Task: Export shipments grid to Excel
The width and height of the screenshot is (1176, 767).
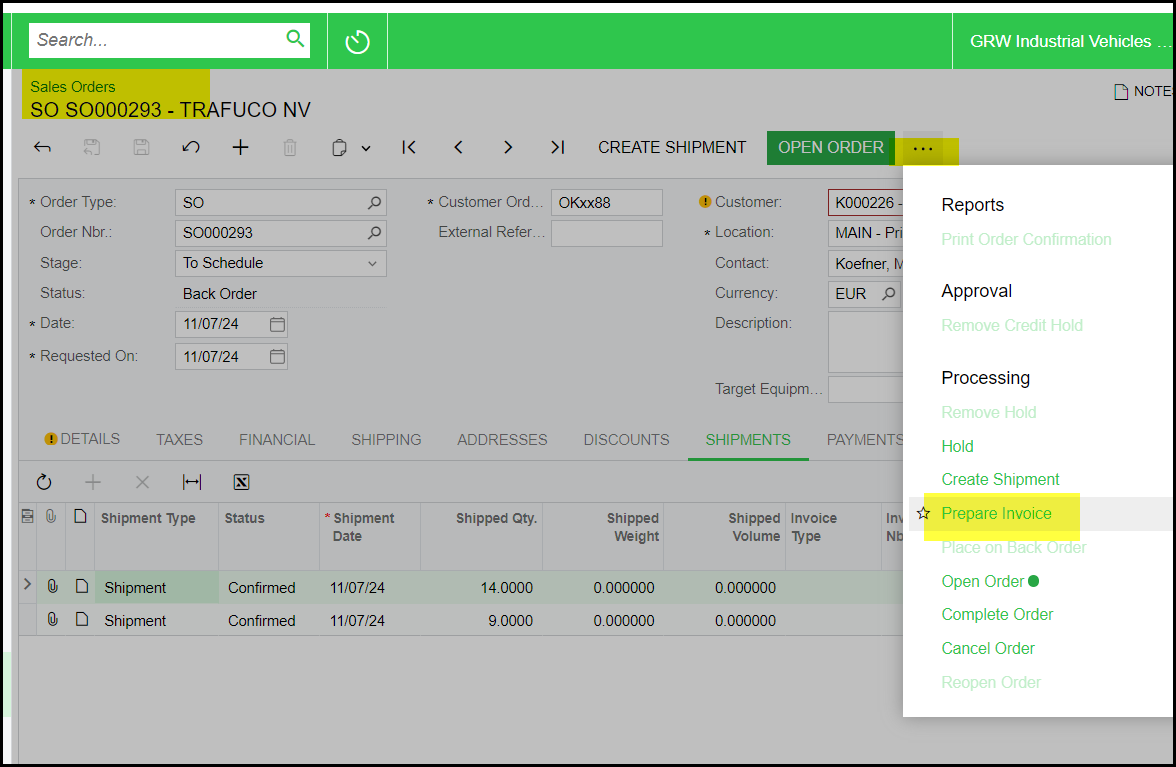Action: click(241, 482)
